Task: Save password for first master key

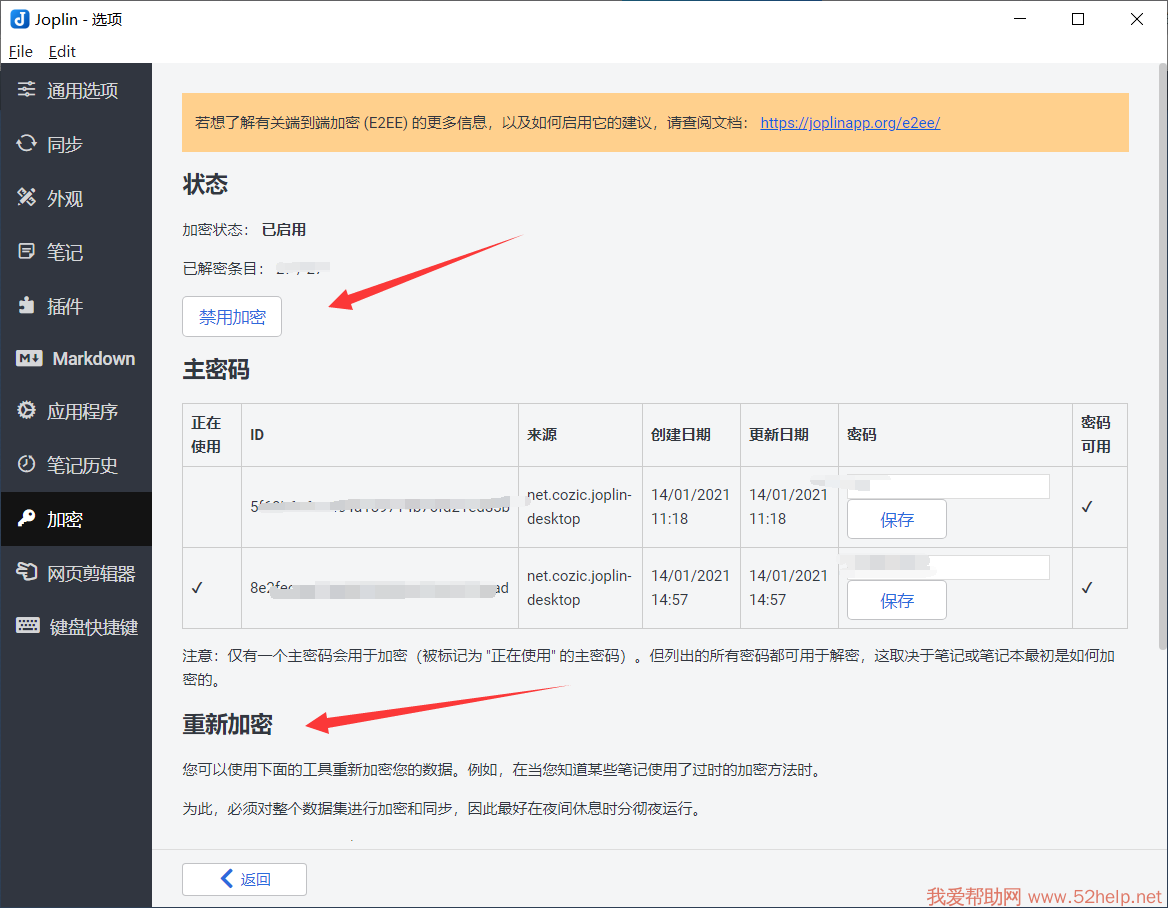Action: [896, 519]
